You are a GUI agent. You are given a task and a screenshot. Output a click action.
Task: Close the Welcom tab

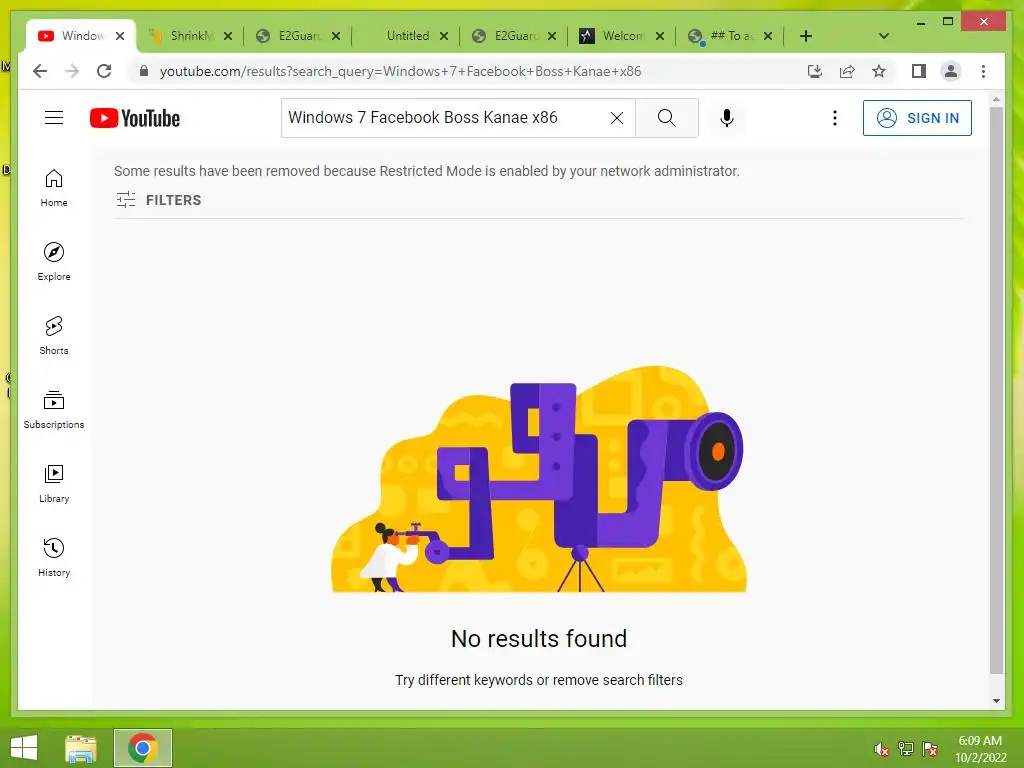(x=660, y=36)
